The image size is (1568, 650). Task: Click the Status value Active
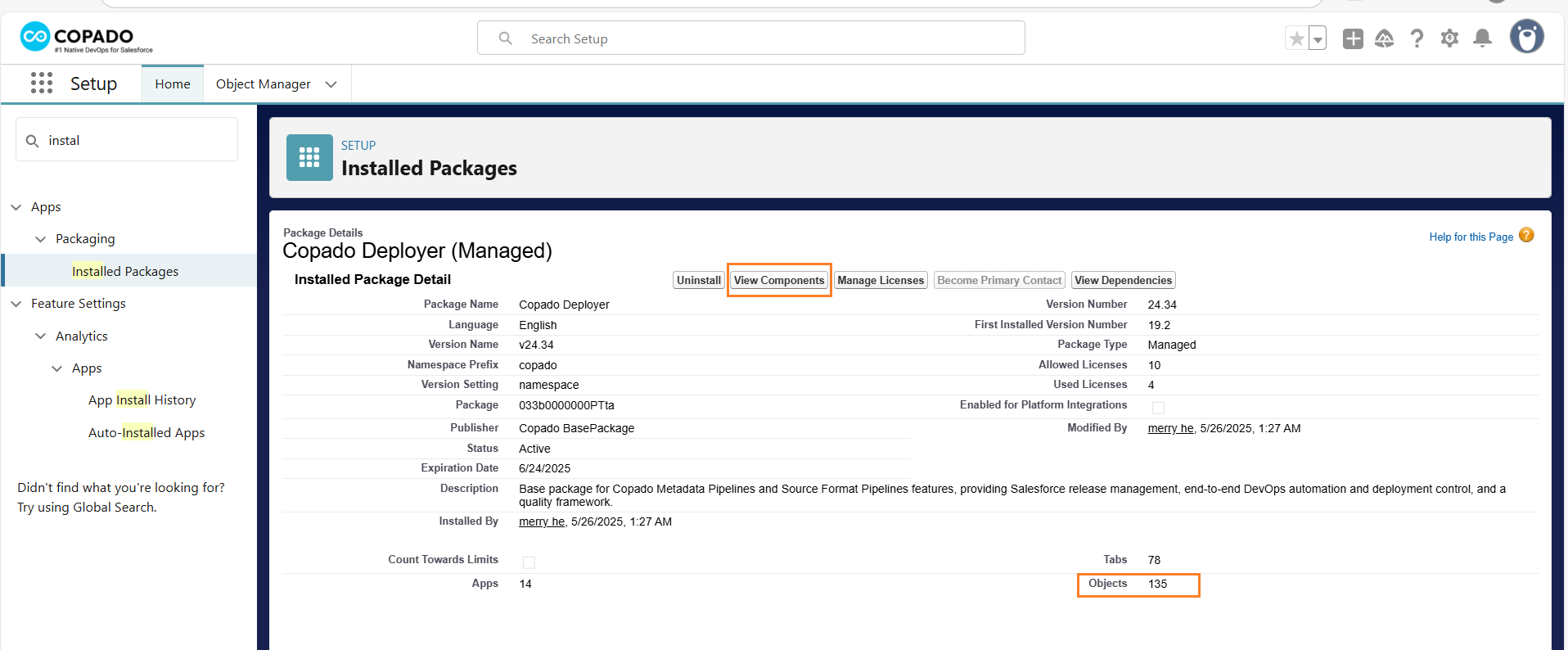coord(534,449)
